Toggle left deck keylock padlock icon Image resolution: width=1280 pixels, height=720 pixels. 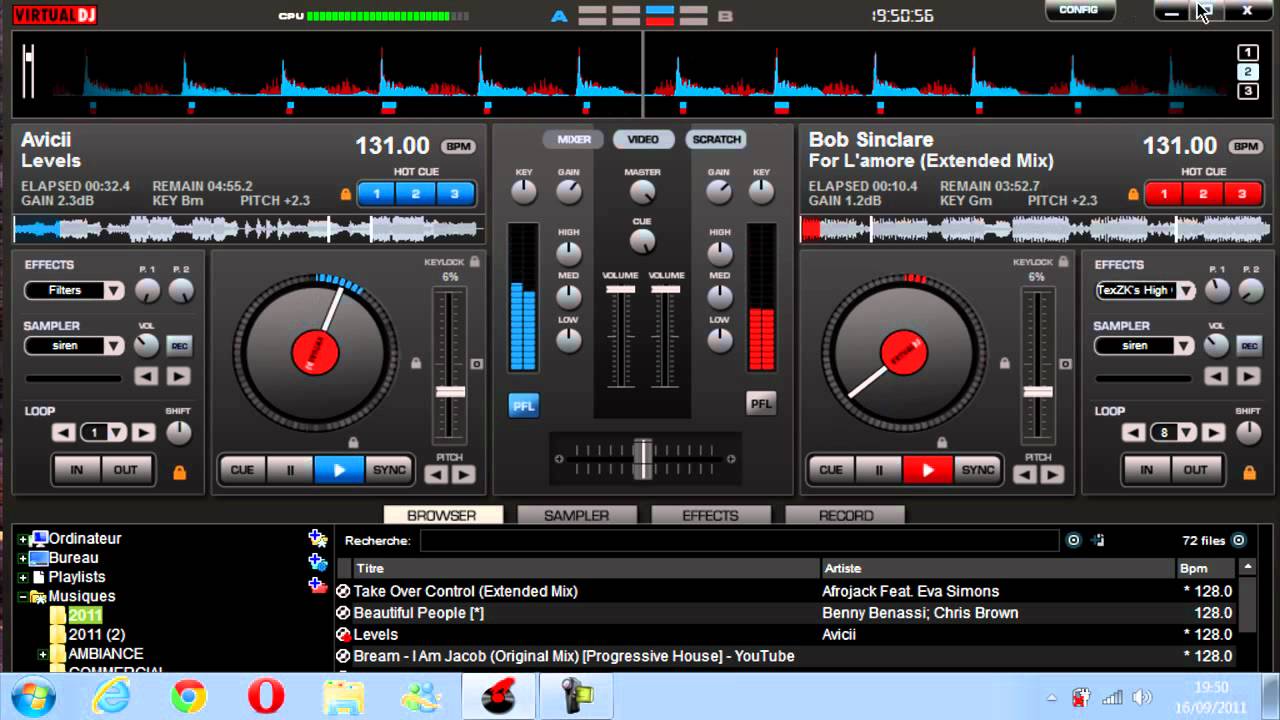(474, 262)
